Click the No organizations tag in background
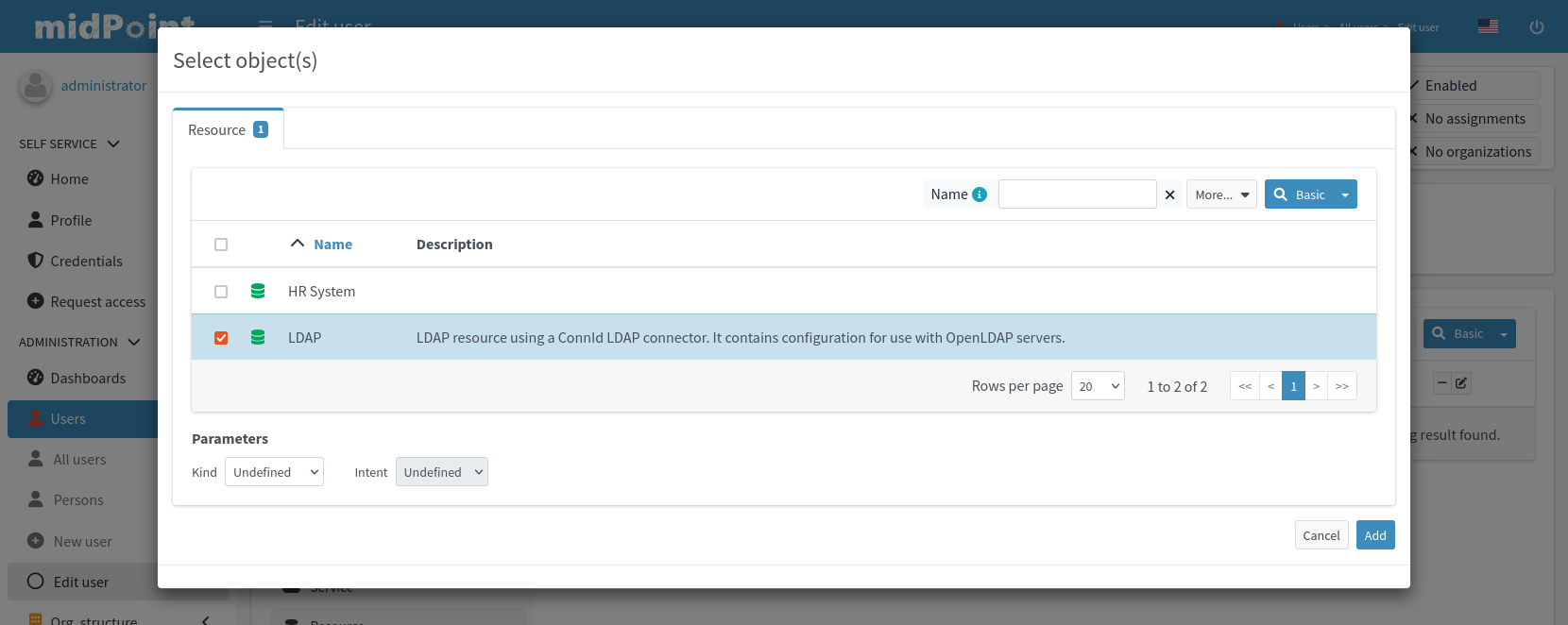Screen dimensions: 1568x625 pyautogui.click(x=1474, y=152)
